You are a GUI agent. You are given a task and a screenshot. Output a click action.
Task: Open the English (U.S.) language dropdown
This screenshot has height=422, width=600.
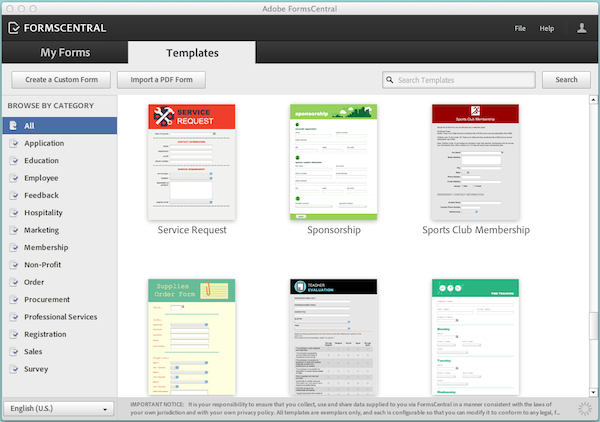coord(59,408)
